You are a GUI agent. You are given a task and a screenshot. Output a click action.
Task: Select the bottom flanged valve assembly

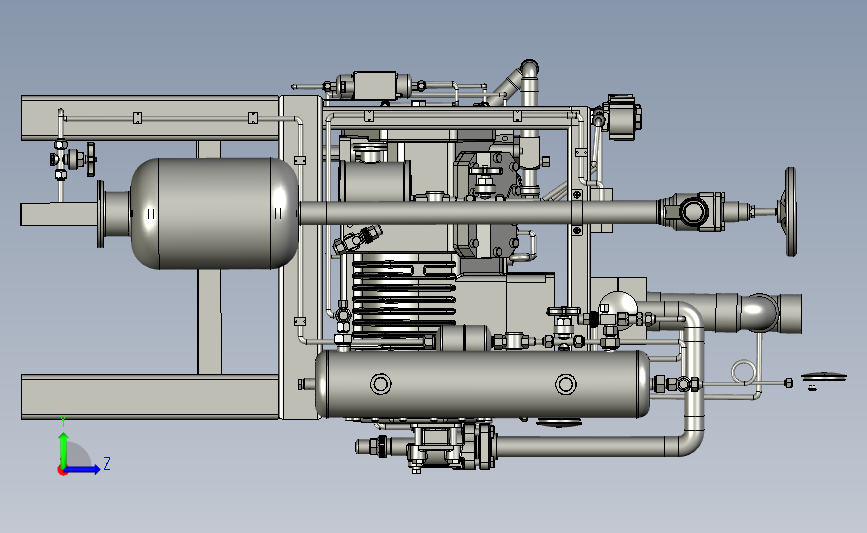451,446
